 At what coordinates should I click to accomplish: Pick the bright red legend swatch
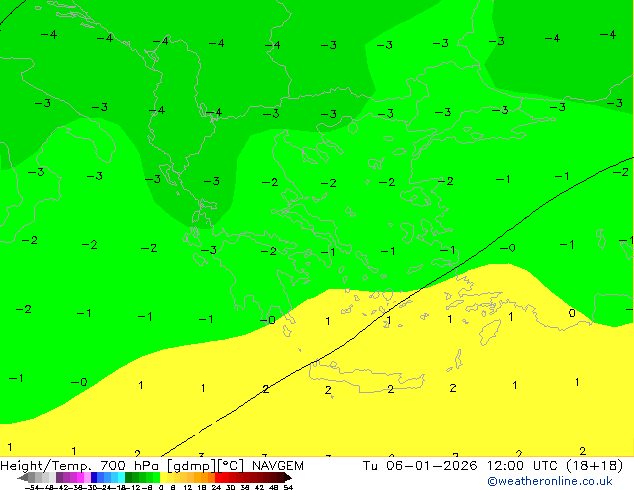pos(218,477)
